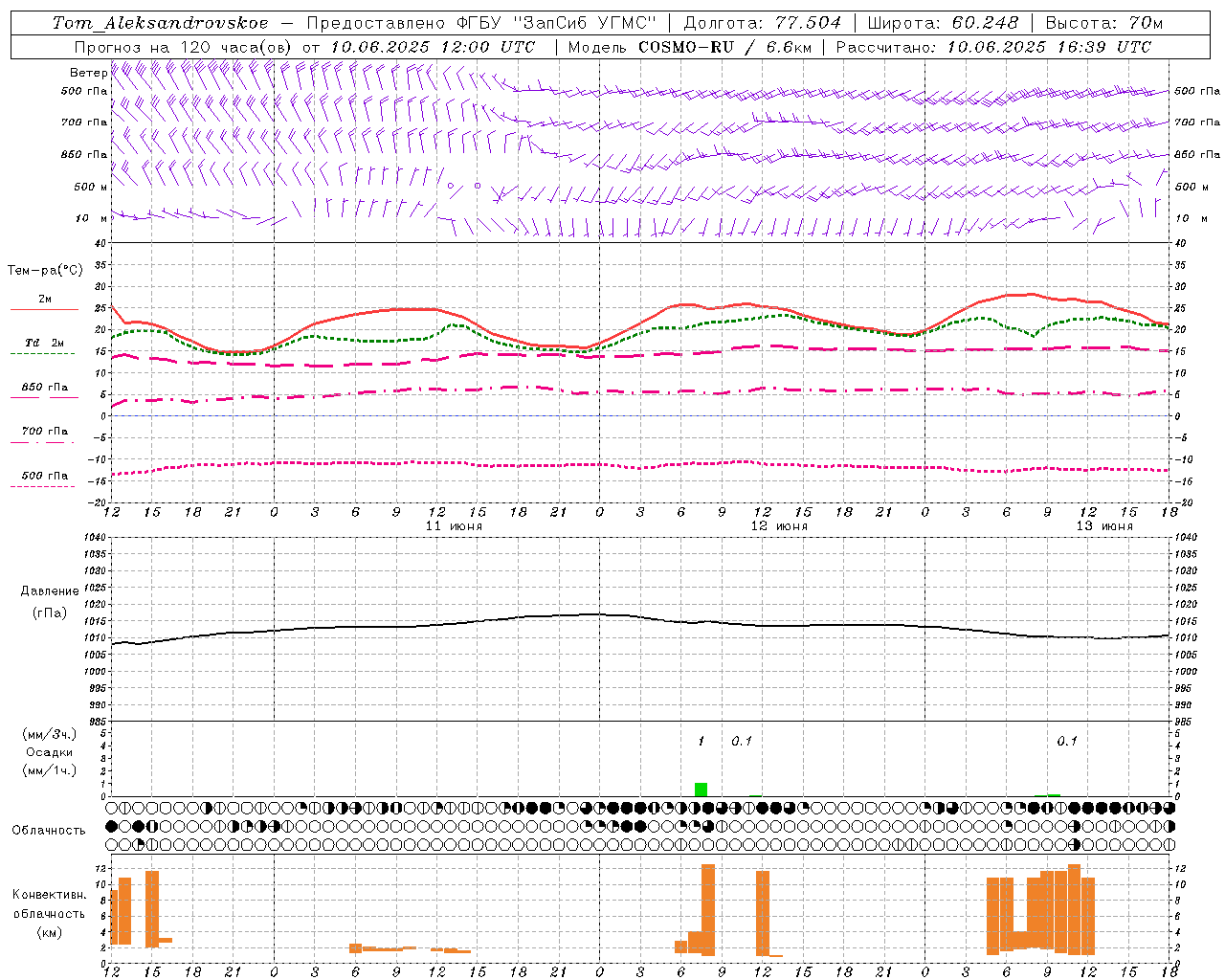Click the '850 гПа' temperature legend entry
1225x980 pixels.
click(x=45, y=388)
